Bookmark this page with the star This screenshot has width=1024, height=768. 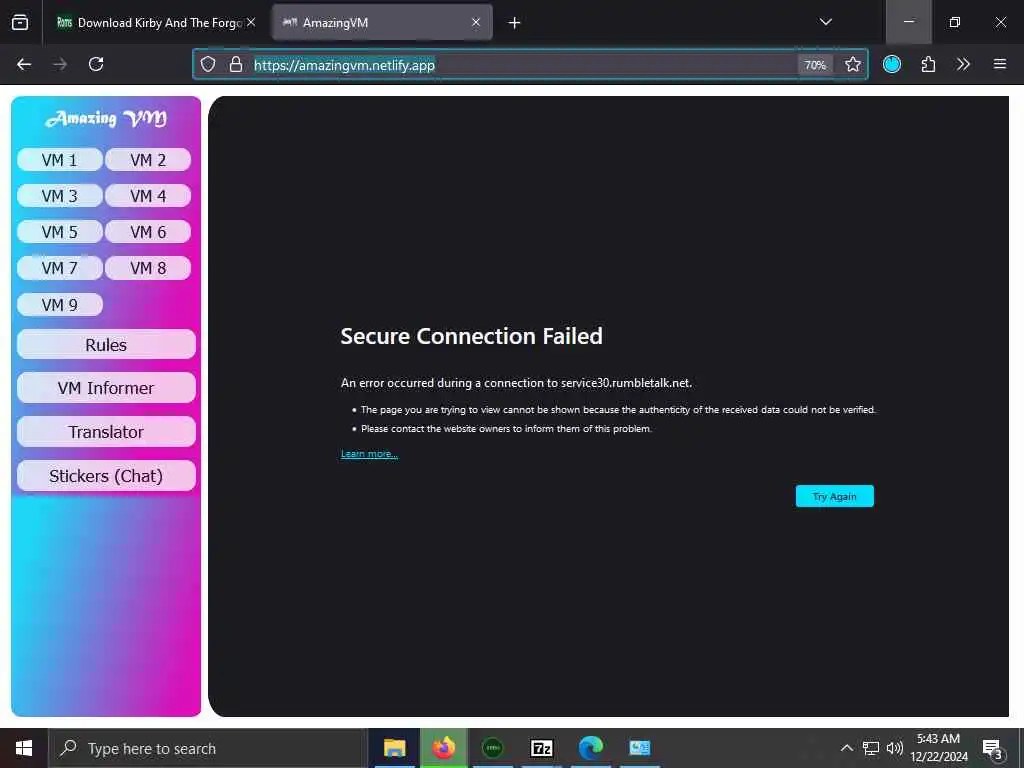852,64
